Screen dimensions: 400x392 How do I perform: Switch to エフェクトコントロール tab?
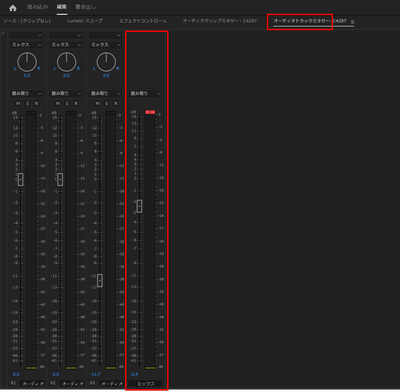point(143,21)
